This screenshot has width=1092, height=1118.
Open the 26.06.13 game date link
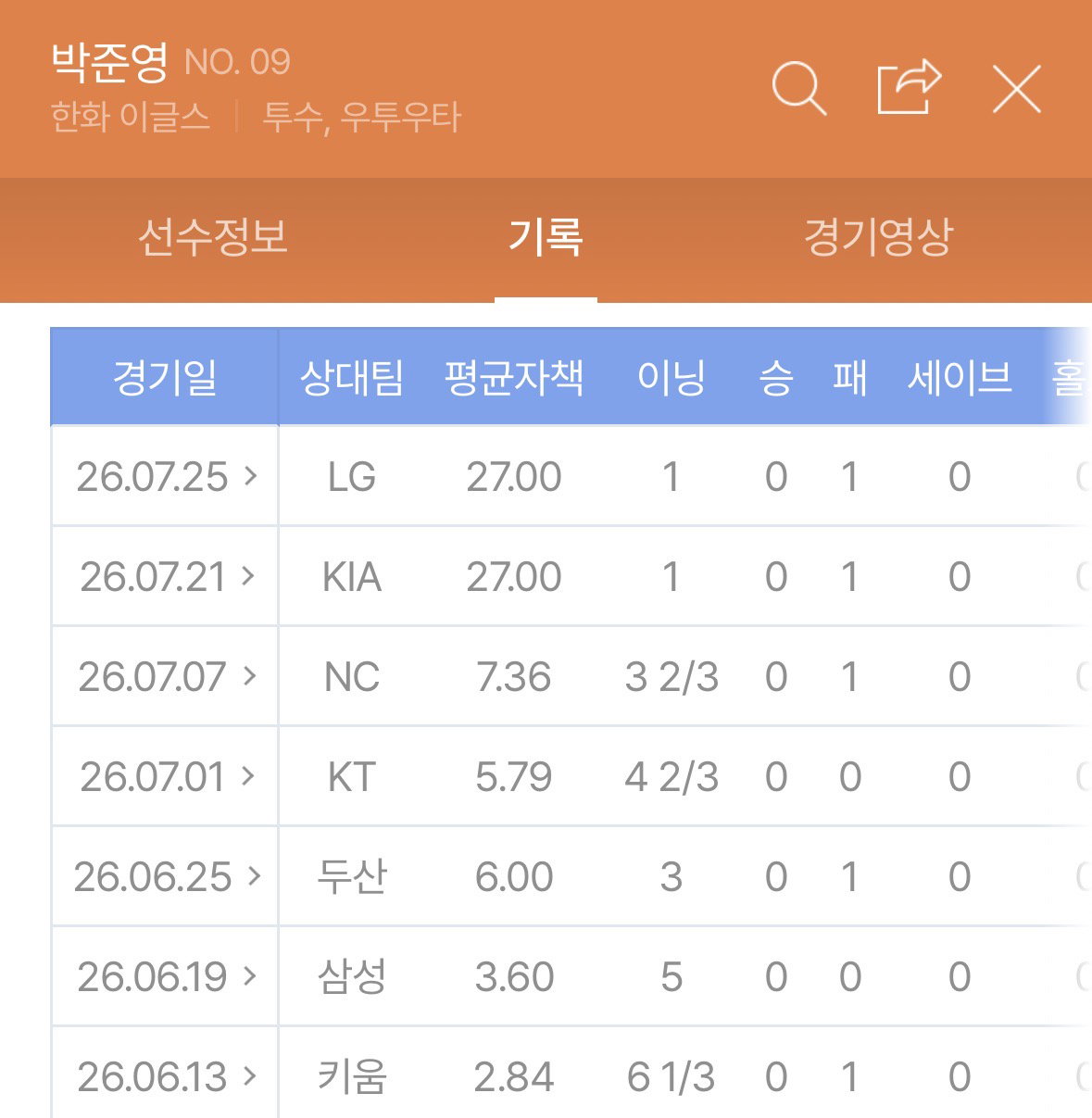[x=167, y=1076]
